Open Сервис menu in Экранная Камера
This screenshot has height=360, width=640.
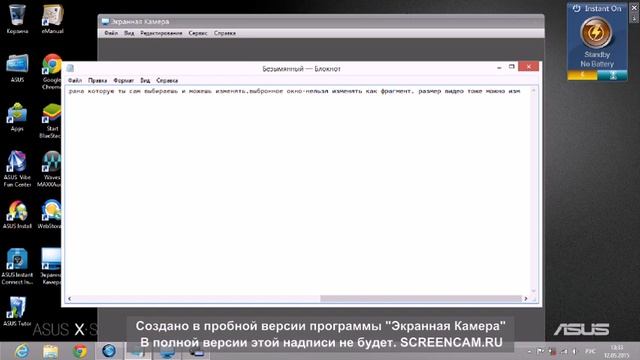(x=198, y=33)
